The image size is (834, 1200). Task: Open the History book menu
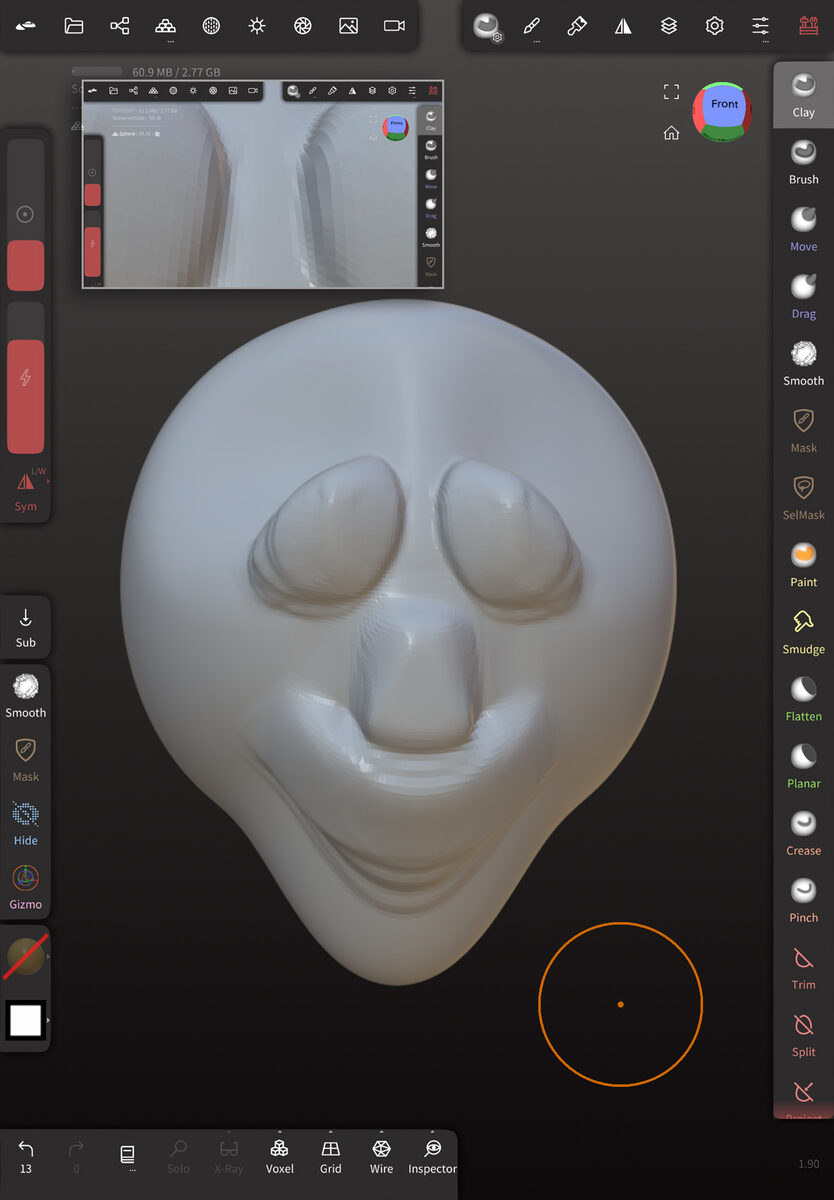click(128, 1156)
